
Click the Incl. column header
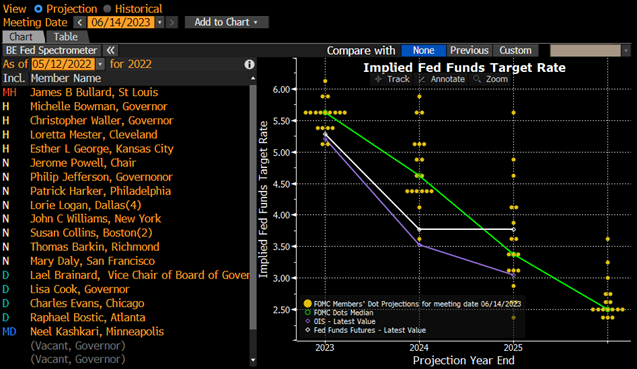coord(14,78)
